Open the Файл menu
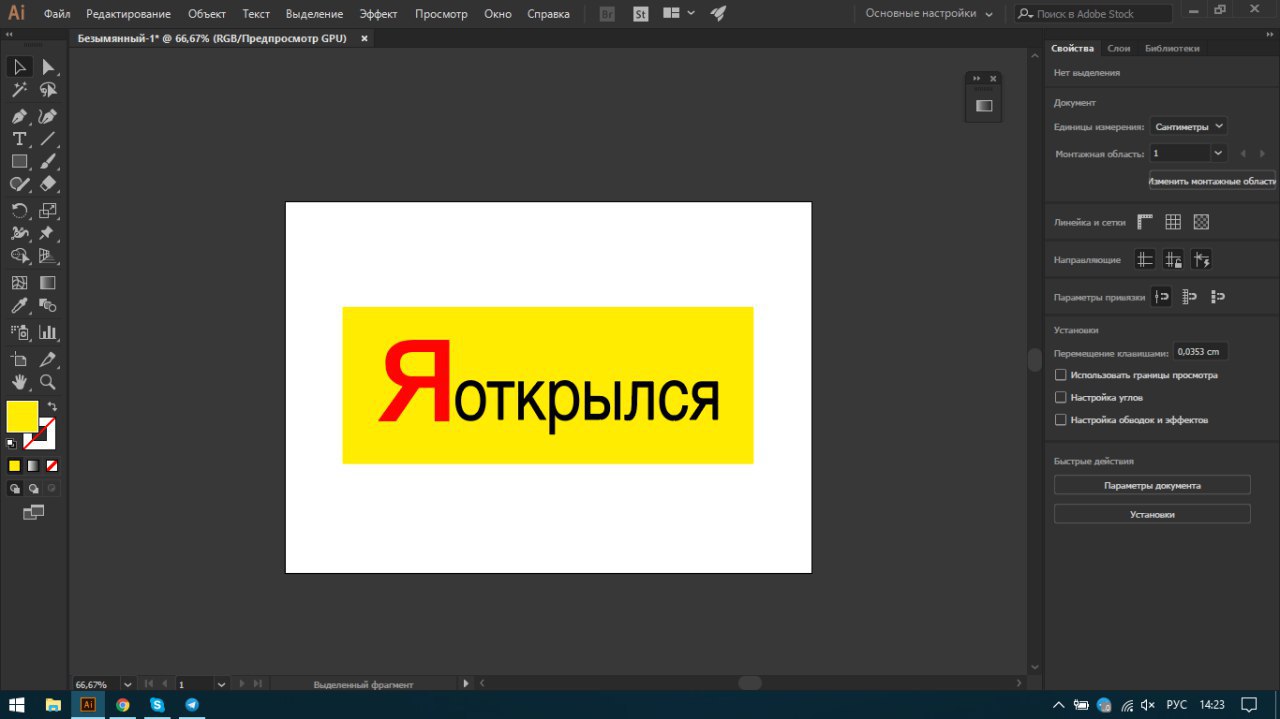 57,14
